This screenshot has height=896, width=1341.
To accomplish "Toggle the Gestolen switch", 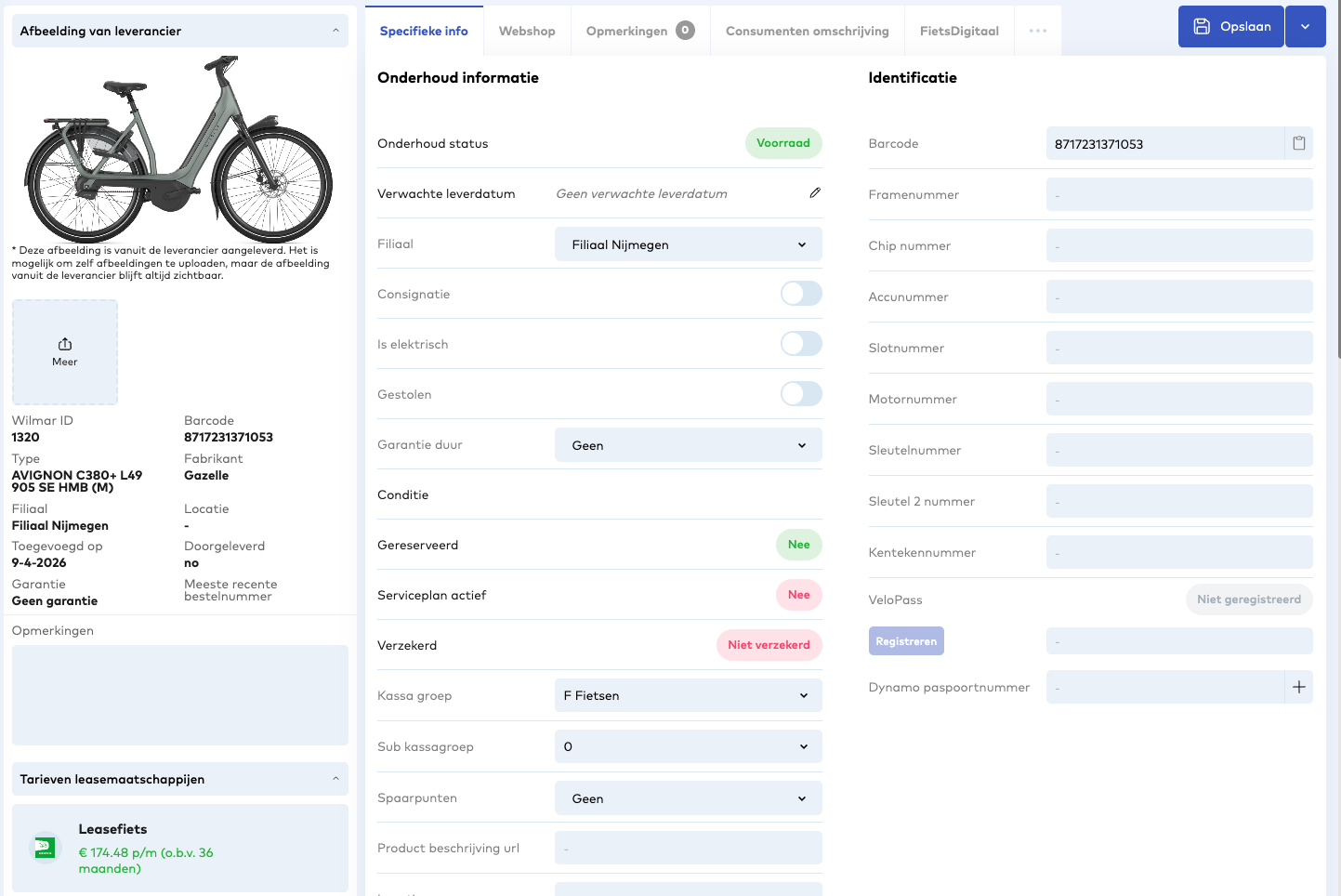I will [x=801, y=394].
